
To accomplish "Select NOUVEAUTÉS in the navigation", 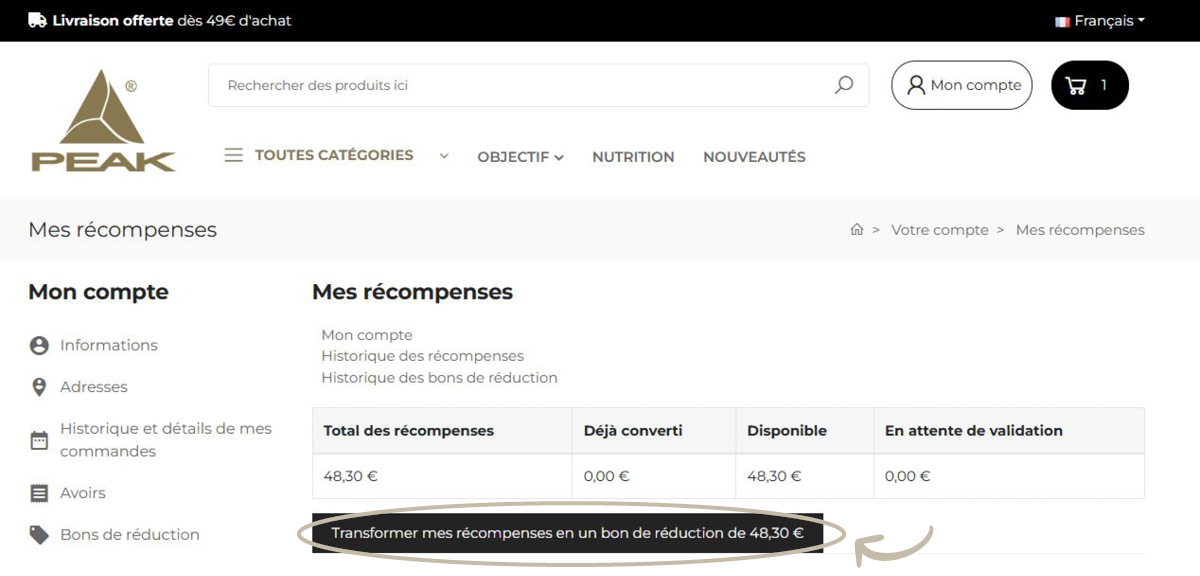I will point(753,156).
